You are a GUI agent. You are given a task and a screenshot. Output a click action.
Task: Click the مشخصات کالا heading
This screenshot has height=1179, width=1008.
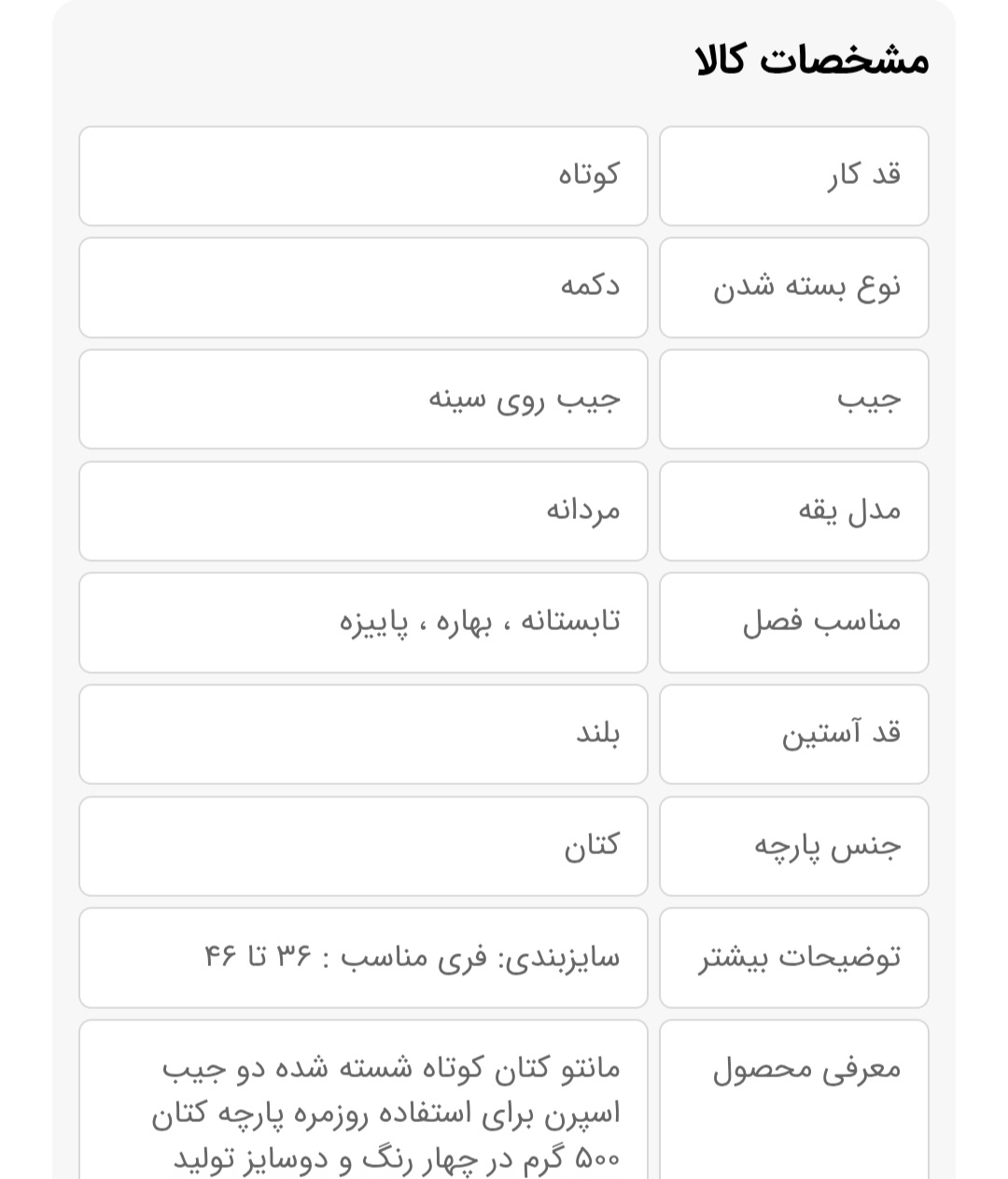coord(812,61)
